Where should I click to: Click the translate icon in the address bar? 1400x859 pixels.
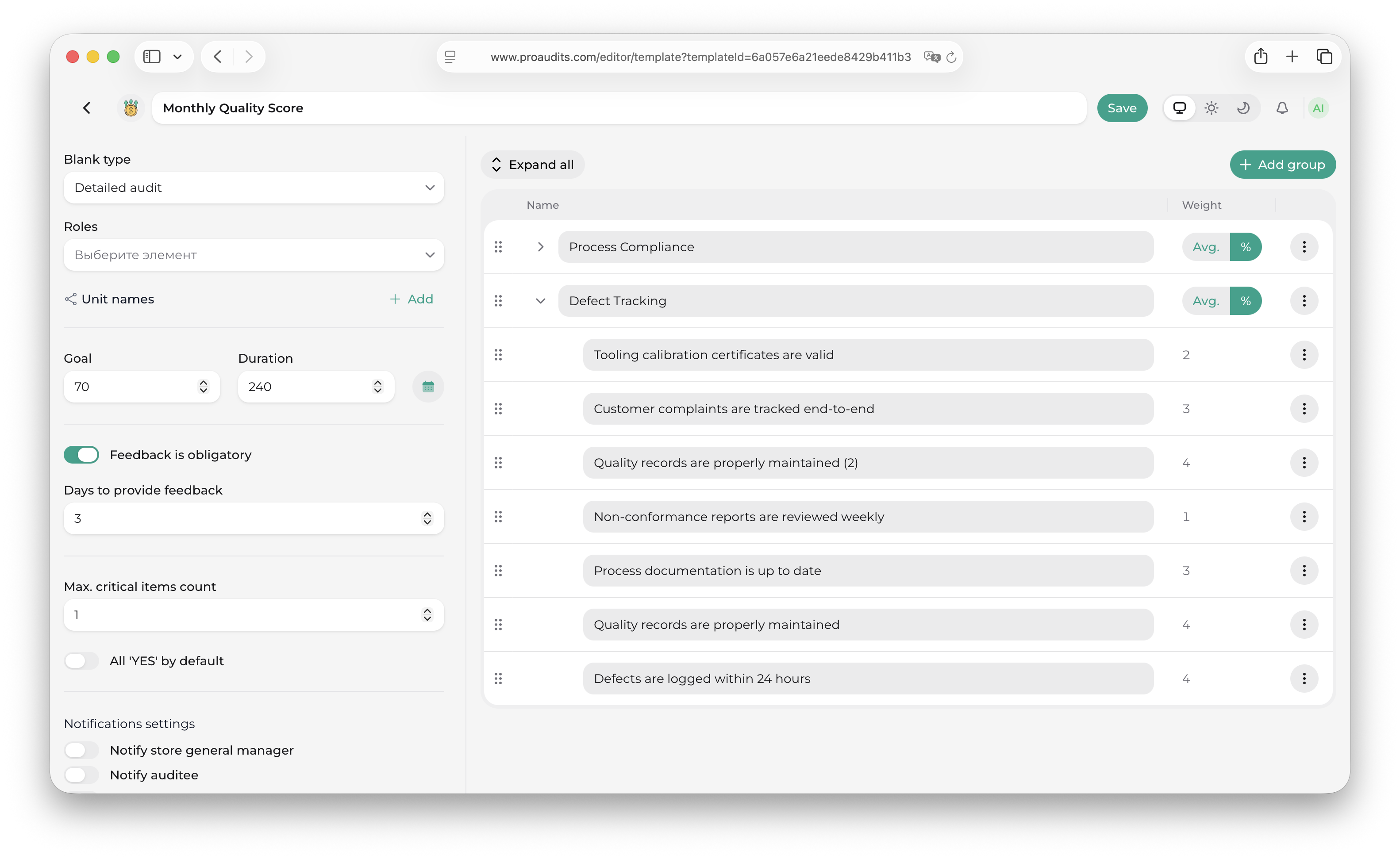click(x=931, y=57)
